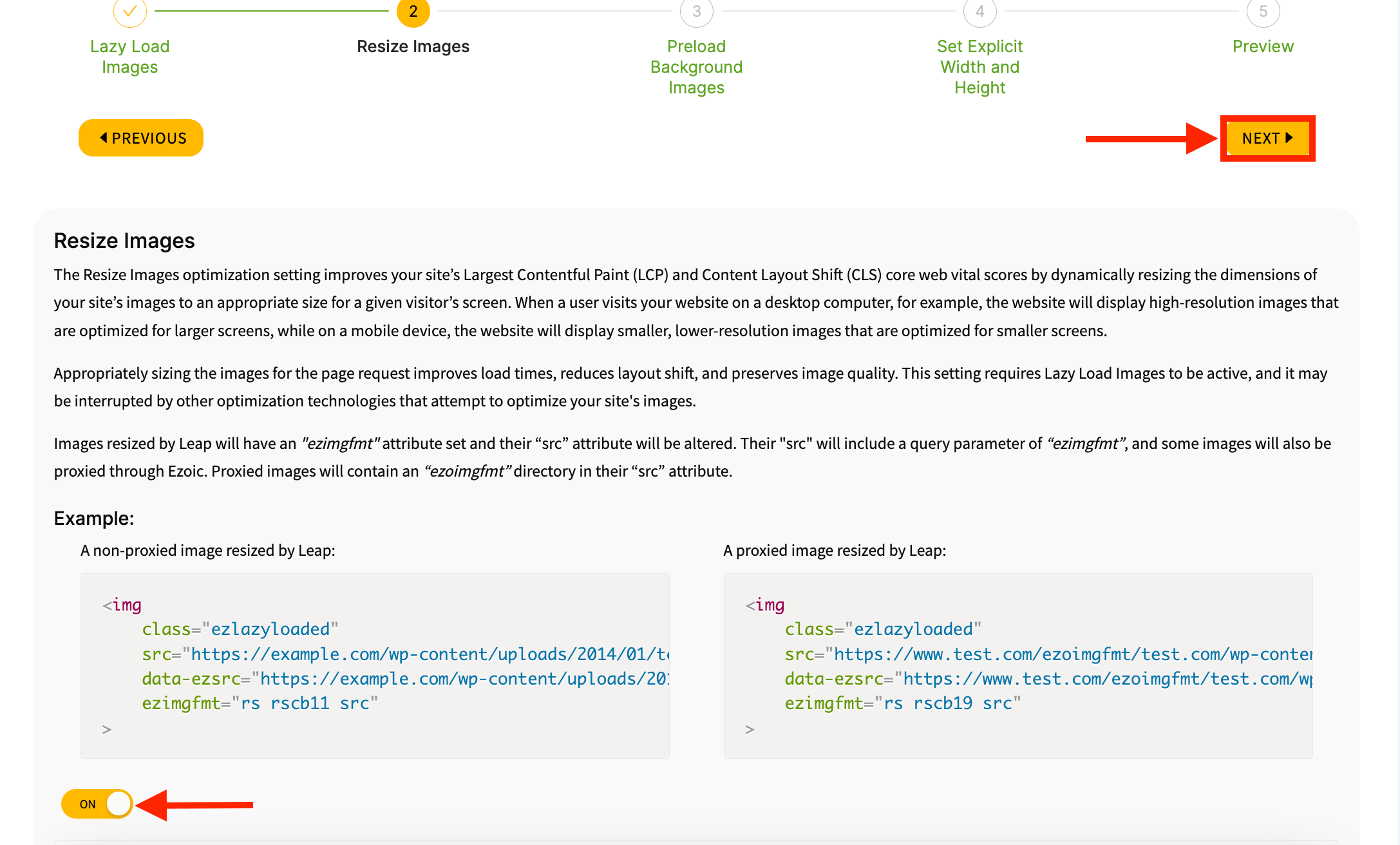Click the ezimgfmt="rs rscb11 src" code line
Image resolution: width=1400 pixels, height=845 pixels.
click(260, 703)
